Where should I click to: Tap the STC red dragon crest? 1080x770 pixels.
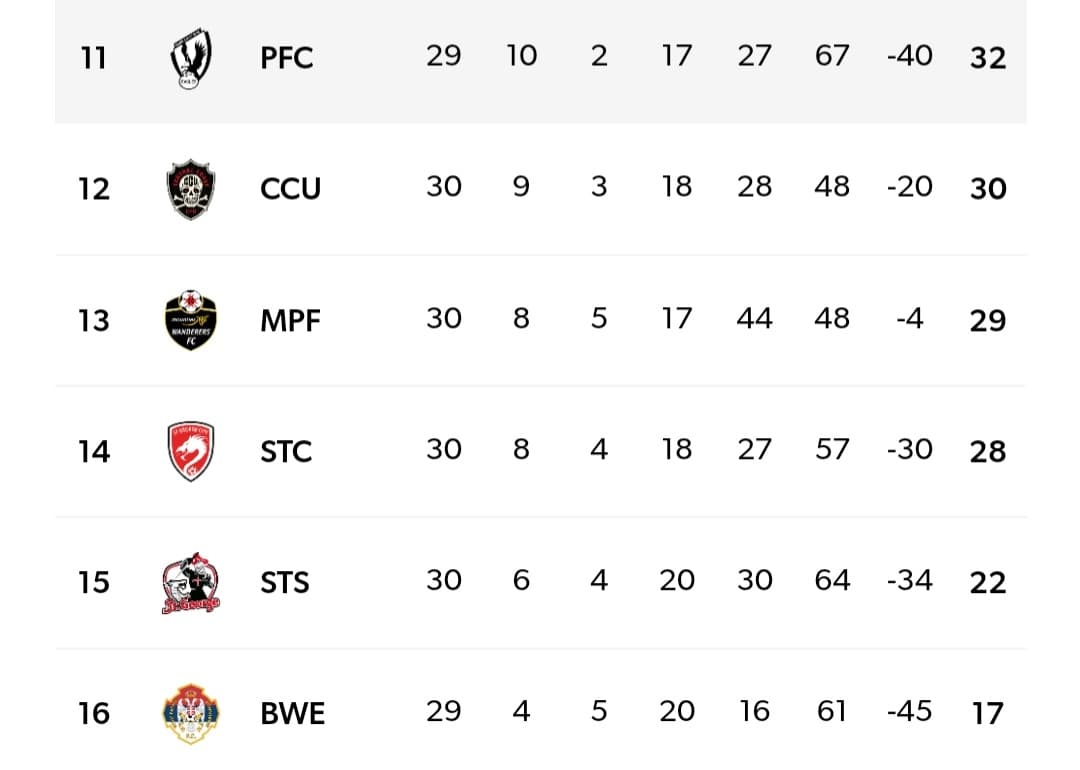pyautogui.click(x=190, y=451)
